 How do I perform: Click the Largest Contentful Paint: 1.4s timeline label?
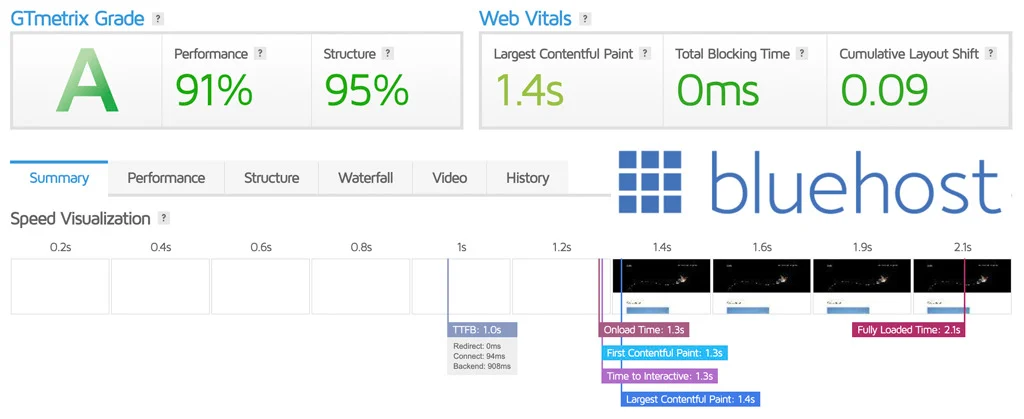pyautogui.click(x=690, y=399)
